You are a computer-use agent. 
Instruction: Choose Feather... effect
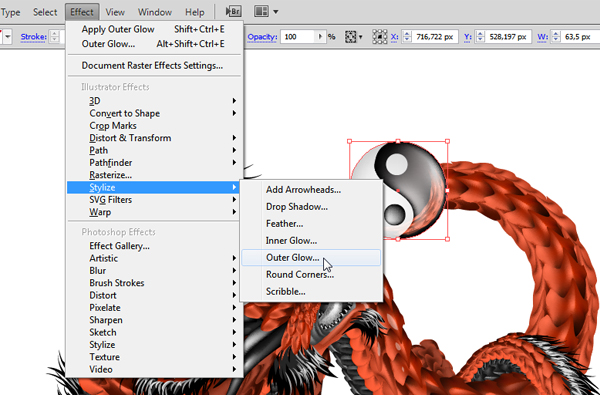coord(311,224)
